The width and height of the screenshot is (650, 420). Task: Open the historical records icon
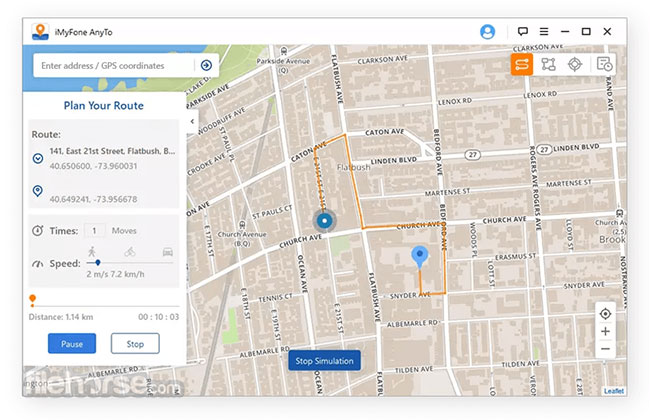point(604,64)
